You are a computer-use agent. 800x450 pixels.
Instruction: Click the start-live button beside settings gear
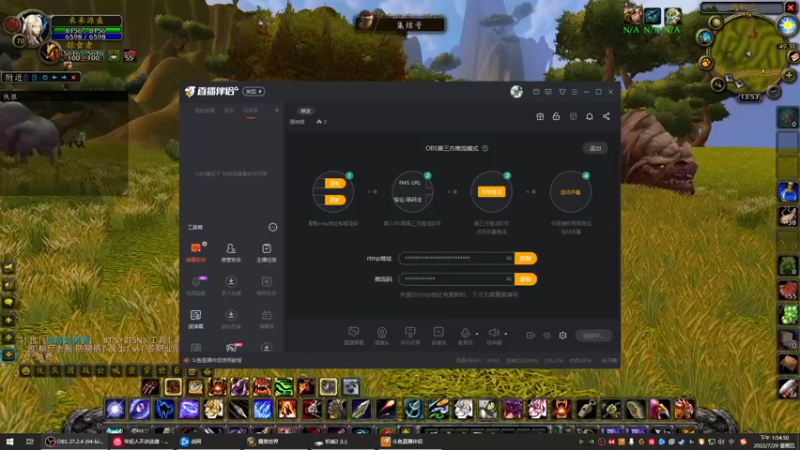coord(594,335)
